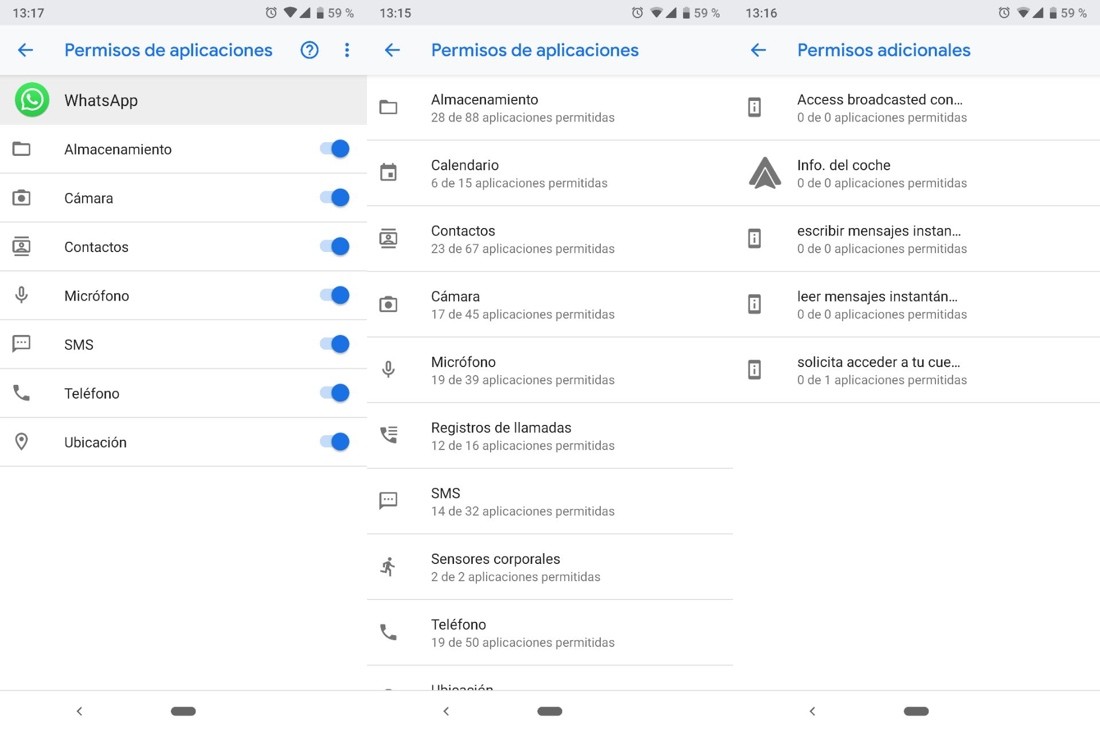This screenshot has width=1100, height=733.
Task: Go back from Permisos adicionales screen
Action: pos(758,50)
